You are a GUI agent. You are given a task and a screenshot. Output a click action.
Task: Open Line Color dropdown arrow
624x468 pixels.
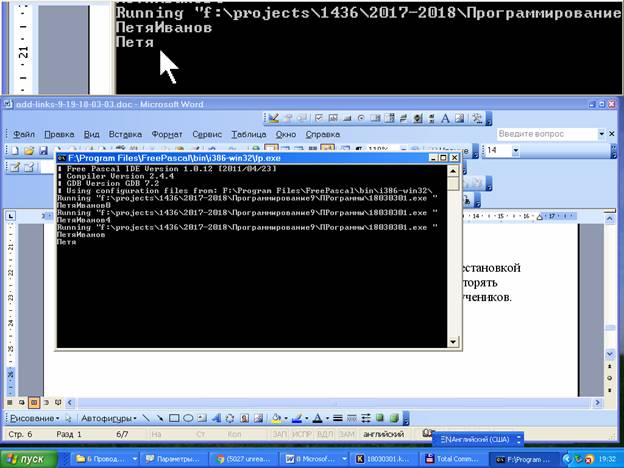click(x=306, y=418)
